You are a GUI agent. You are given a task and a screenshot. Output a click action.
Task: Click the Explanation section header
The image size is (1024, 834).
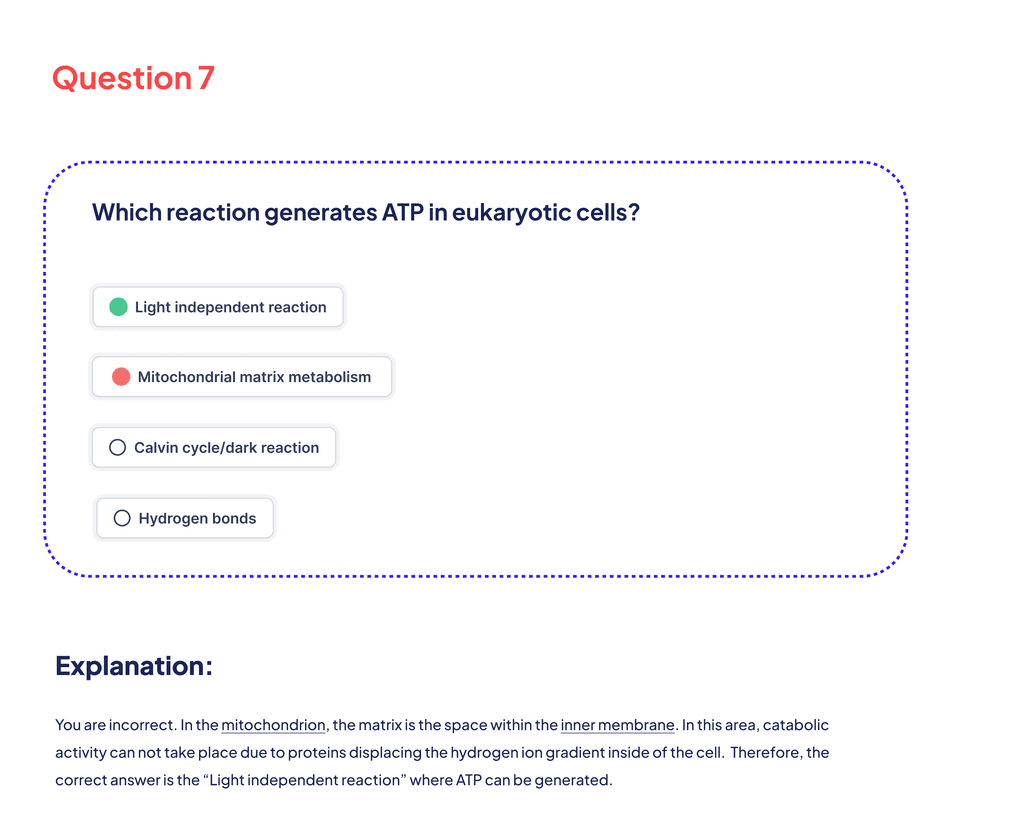133,665
